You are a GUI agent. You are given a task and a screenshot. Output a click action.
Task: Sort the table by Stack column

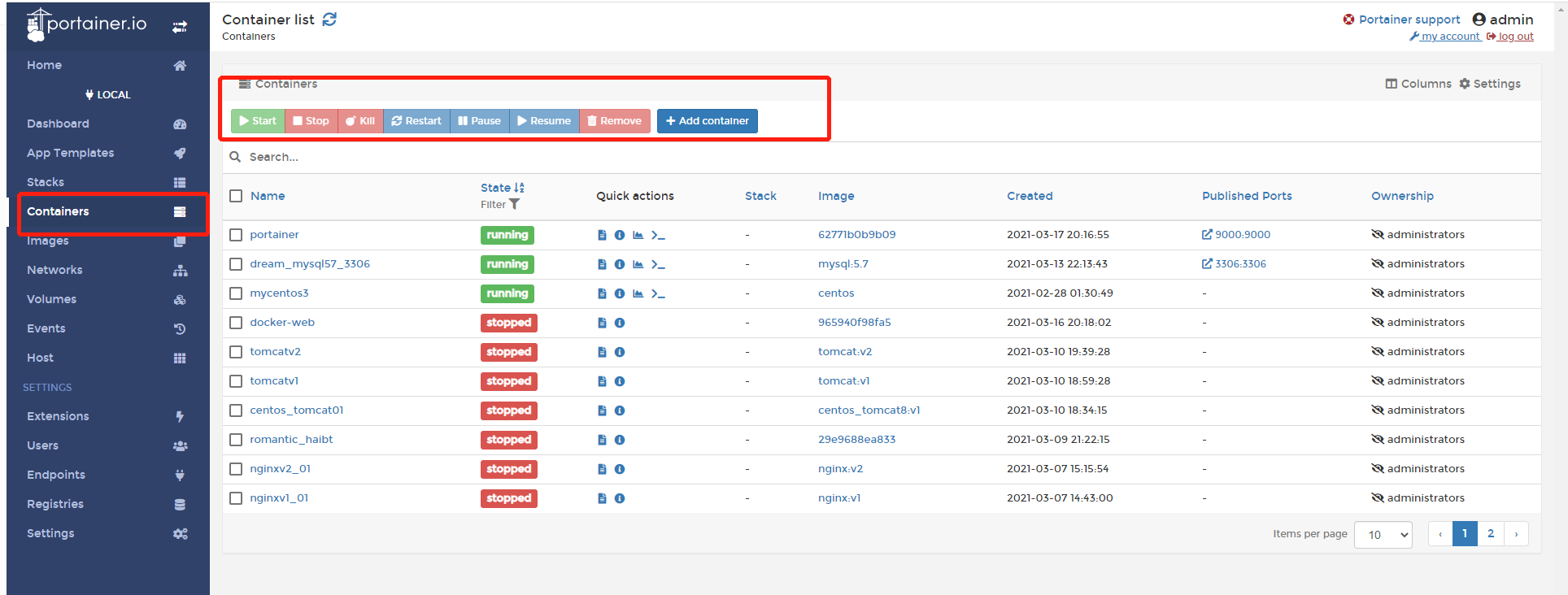[760, 196]
